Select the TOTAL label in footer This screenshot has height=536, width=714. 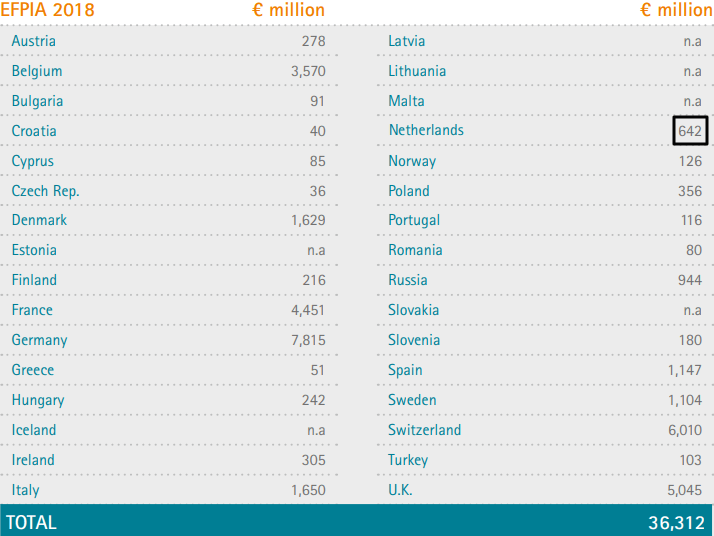click(32, 522)
